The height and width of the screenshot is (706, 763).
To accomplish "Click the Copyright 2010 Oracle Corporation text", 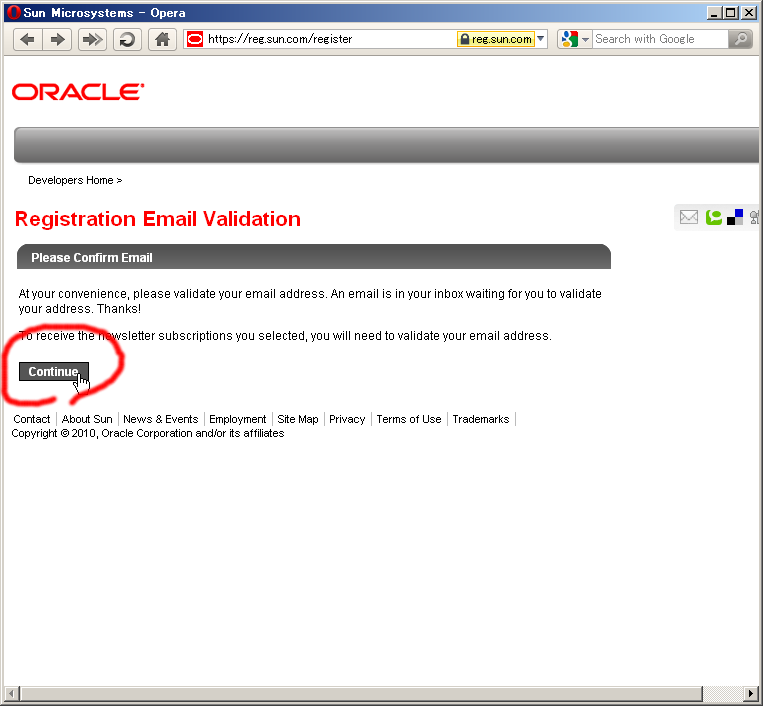I will tap(147, 434).
